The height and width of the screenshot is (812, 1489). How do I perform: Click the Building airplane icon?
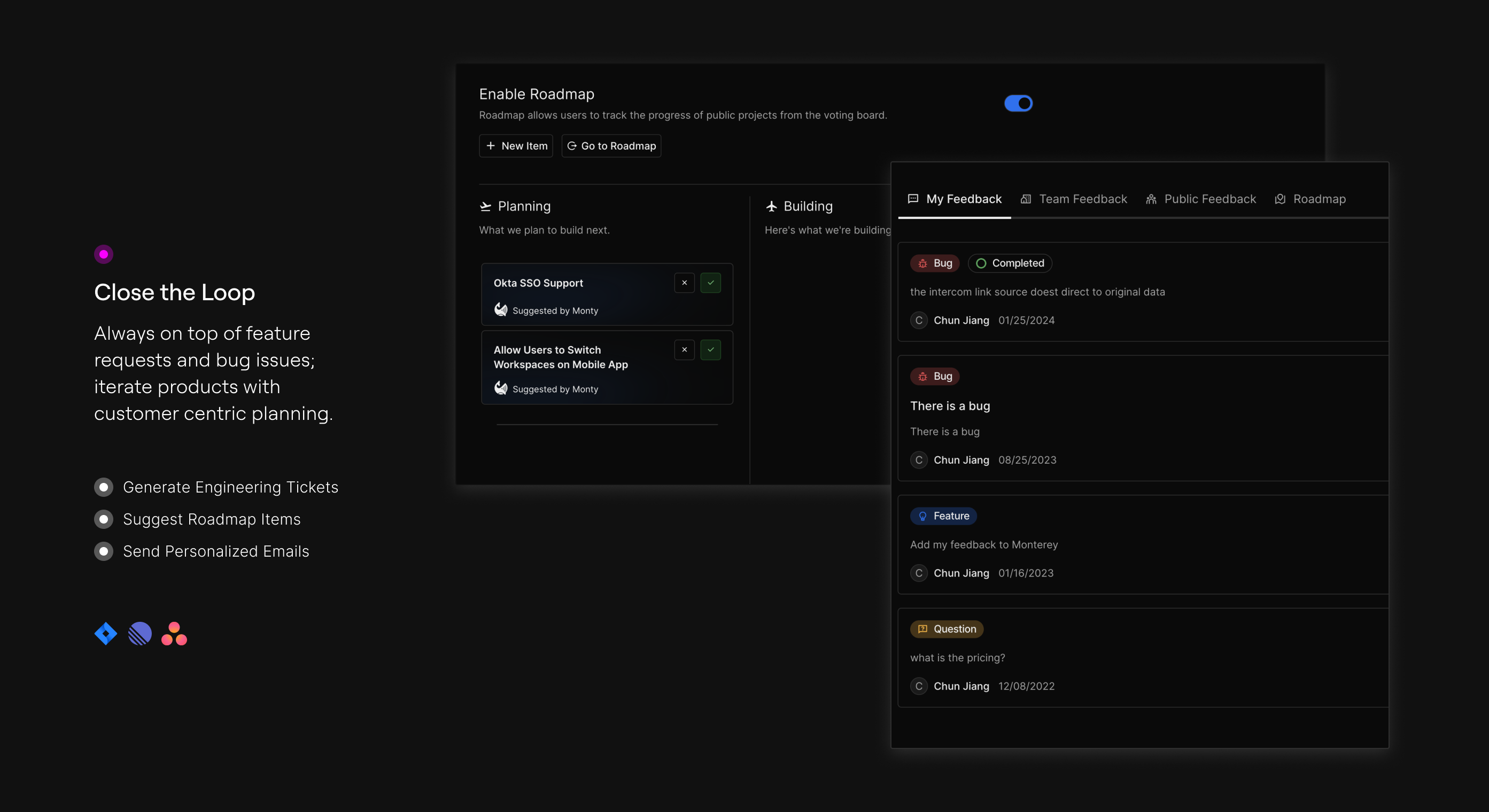tap(771, 206)
